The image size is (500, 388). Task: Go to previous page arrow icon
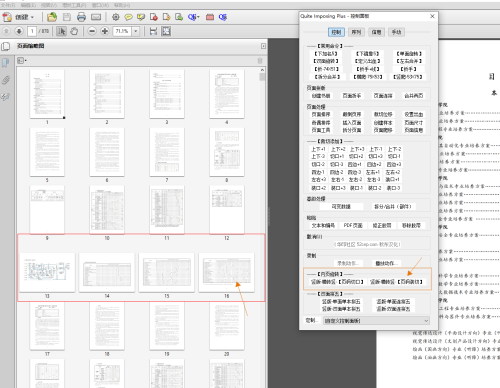click(x=6, y=31)
